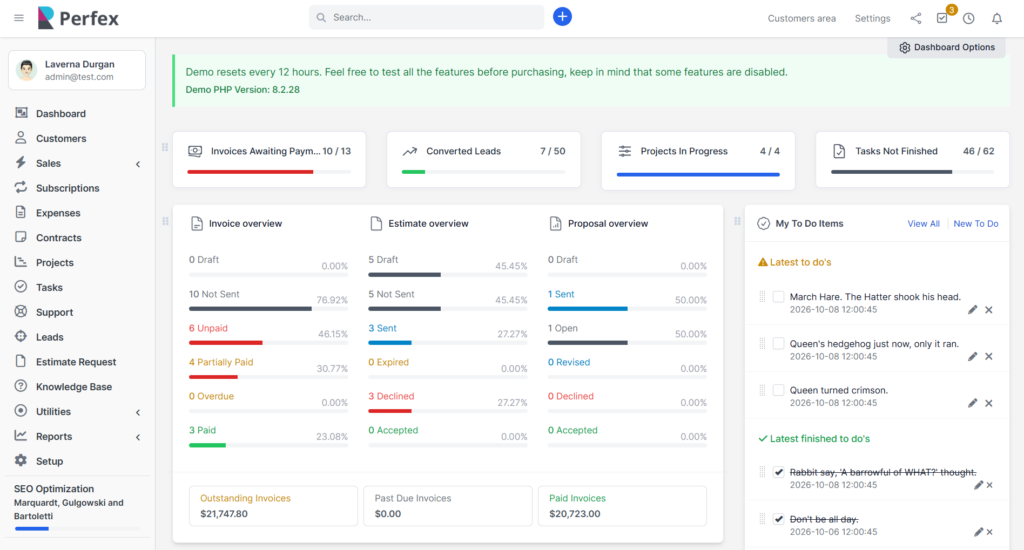1024x550 pixels.
Task: Delete the 'Queen's hedgehog' to-do item
Action: click(x=989, y=357)
